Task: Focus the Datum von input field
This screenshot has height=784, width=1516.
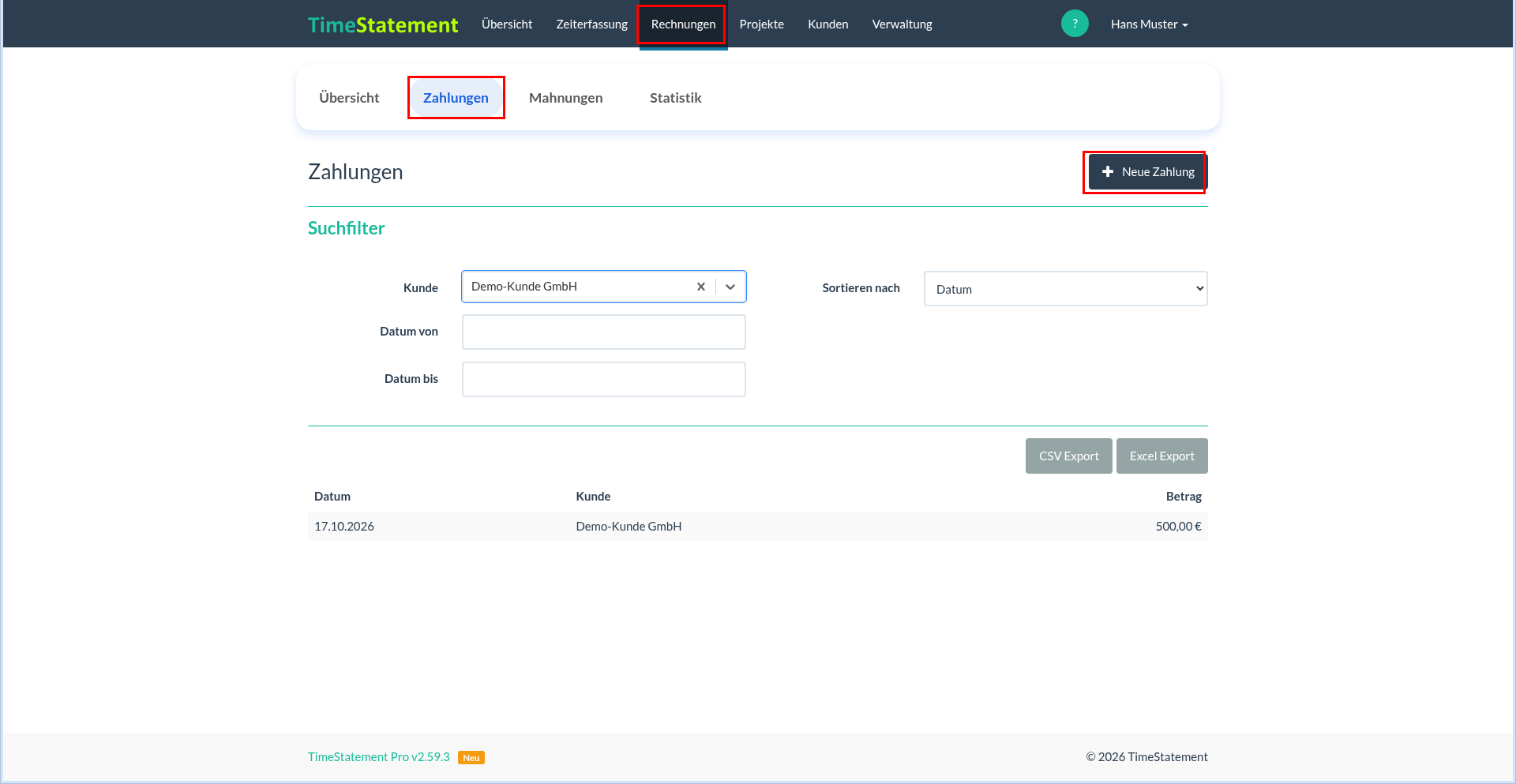Action: (x=604, y=332)
